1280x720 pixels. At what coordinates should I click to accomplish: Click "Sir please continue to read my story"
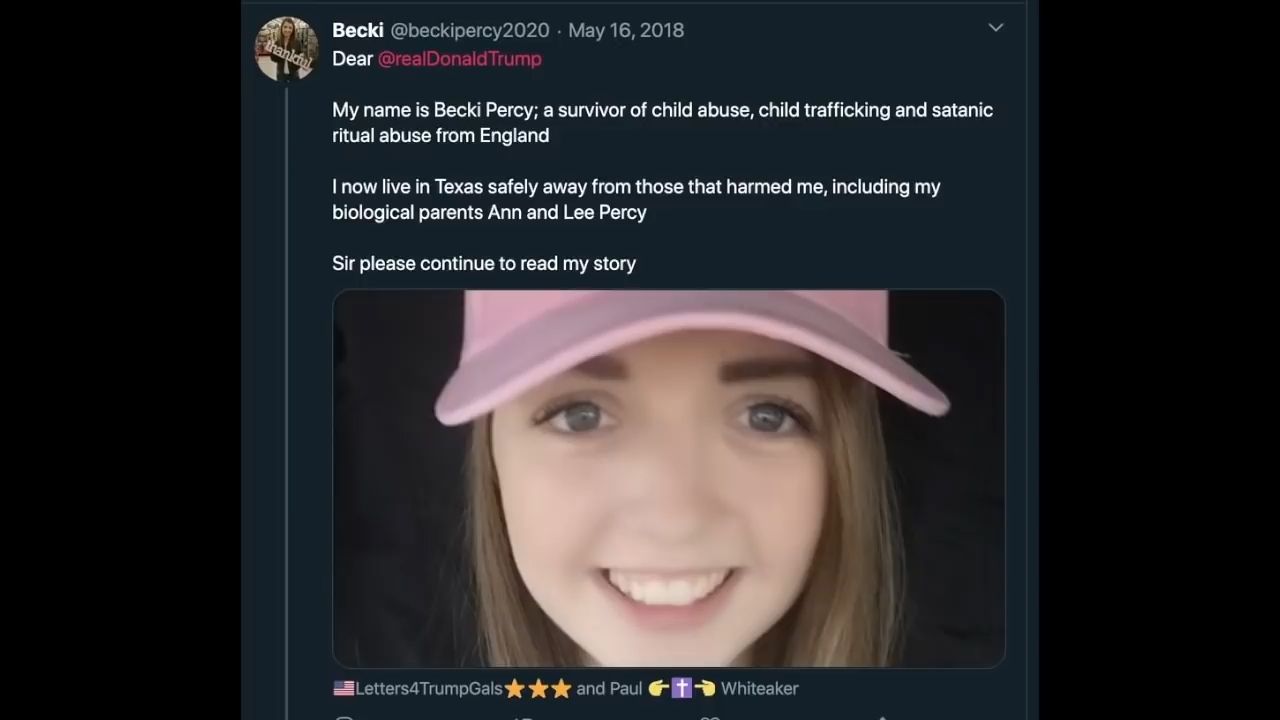coord(484,263)
